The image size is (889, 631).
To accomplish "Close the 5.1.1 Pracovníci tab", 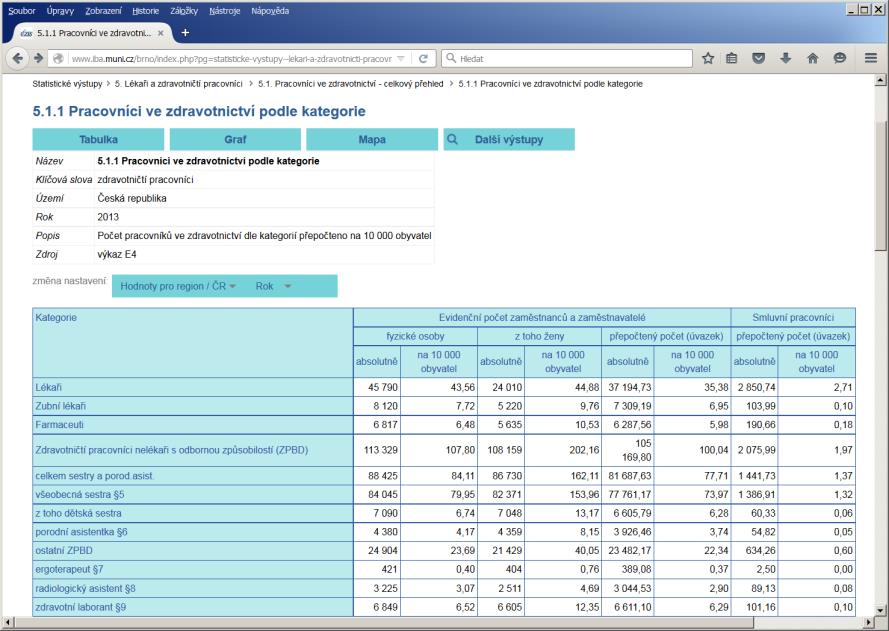I will pyautogui.click(x=160, y=33).
